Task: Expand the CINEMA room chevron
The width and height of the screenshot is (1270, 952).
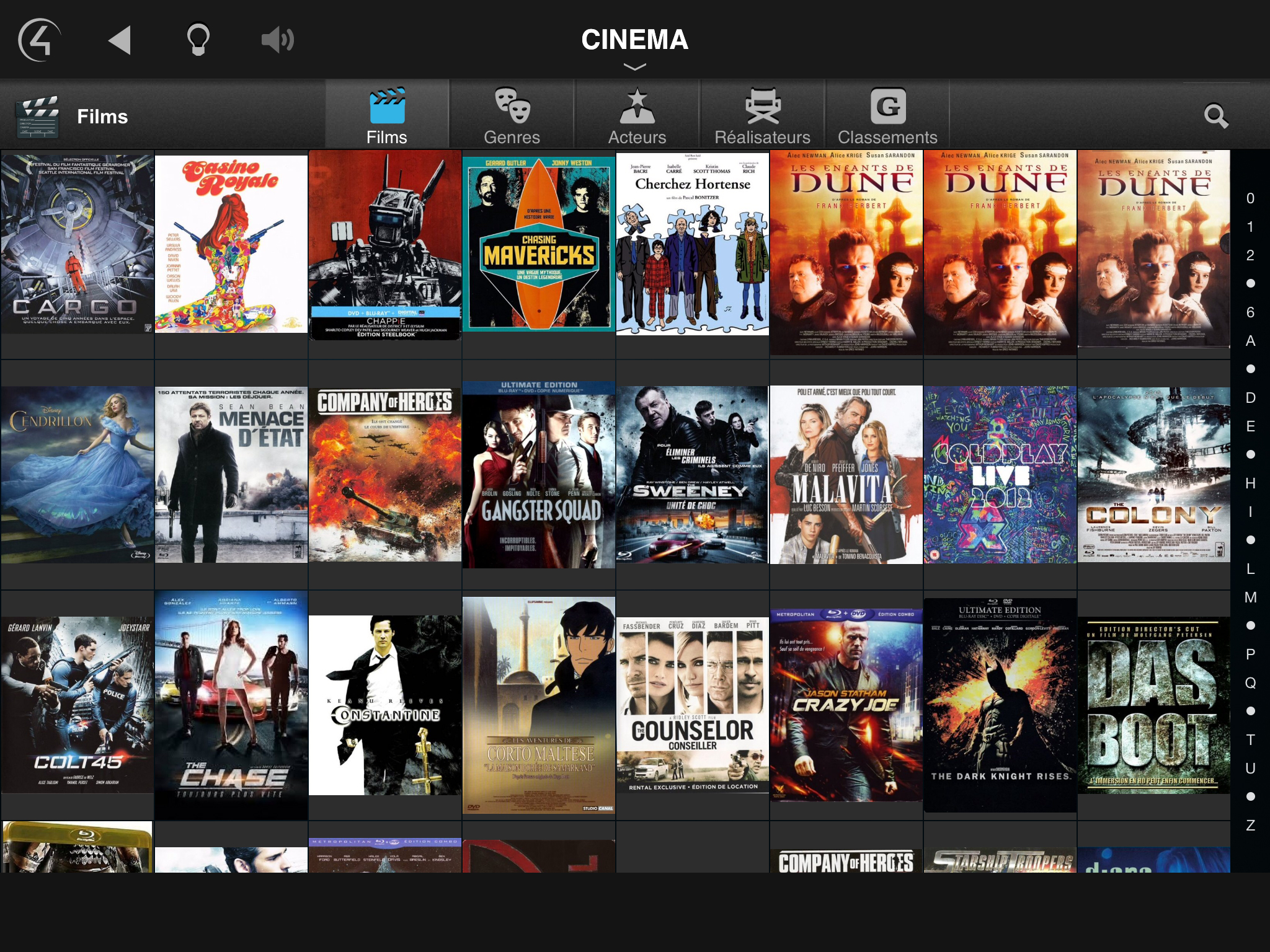Action: coord(635,66)
